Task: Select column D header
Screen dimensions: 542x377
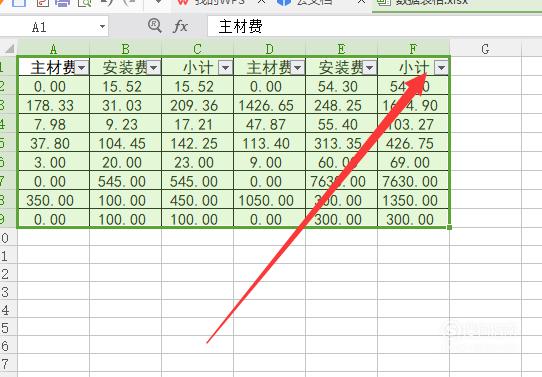Action: 269,49
